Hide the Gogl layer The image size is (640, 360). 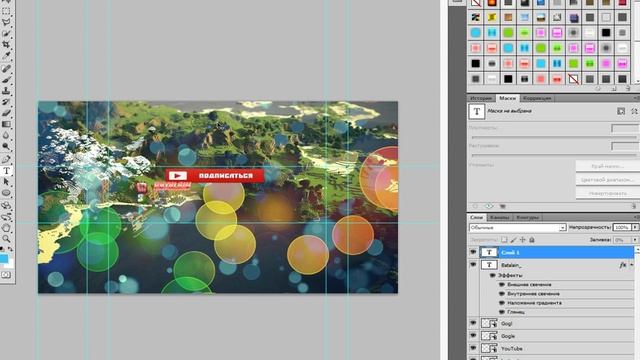(x=473, y=323)
